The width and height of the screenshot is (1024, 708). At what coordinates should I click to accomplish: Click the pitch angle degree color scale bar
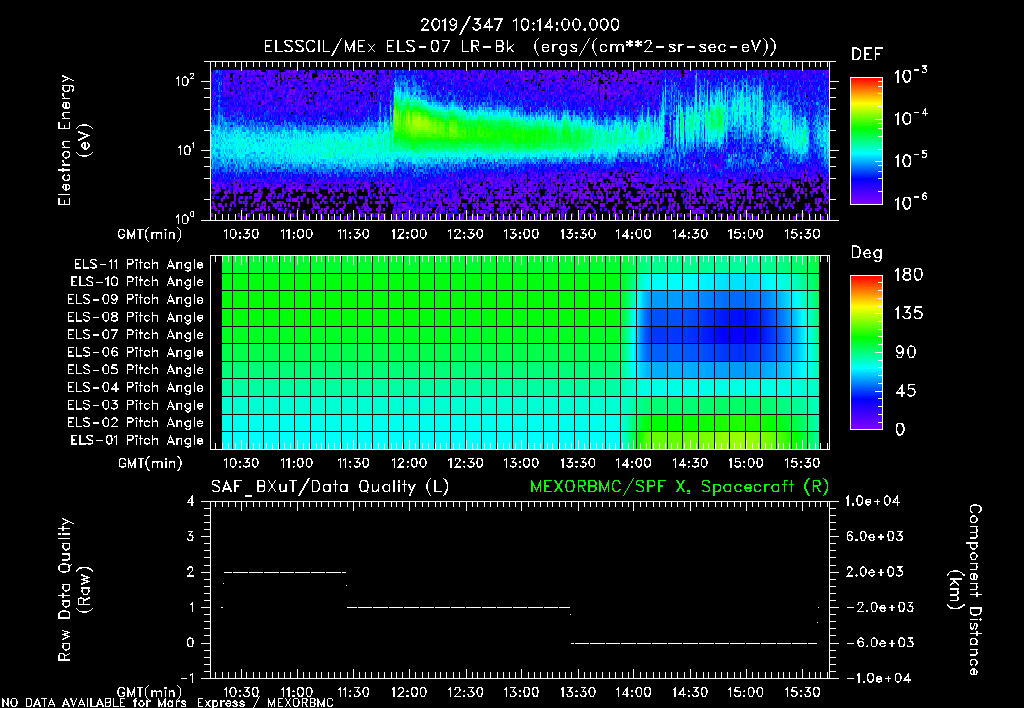867,353
